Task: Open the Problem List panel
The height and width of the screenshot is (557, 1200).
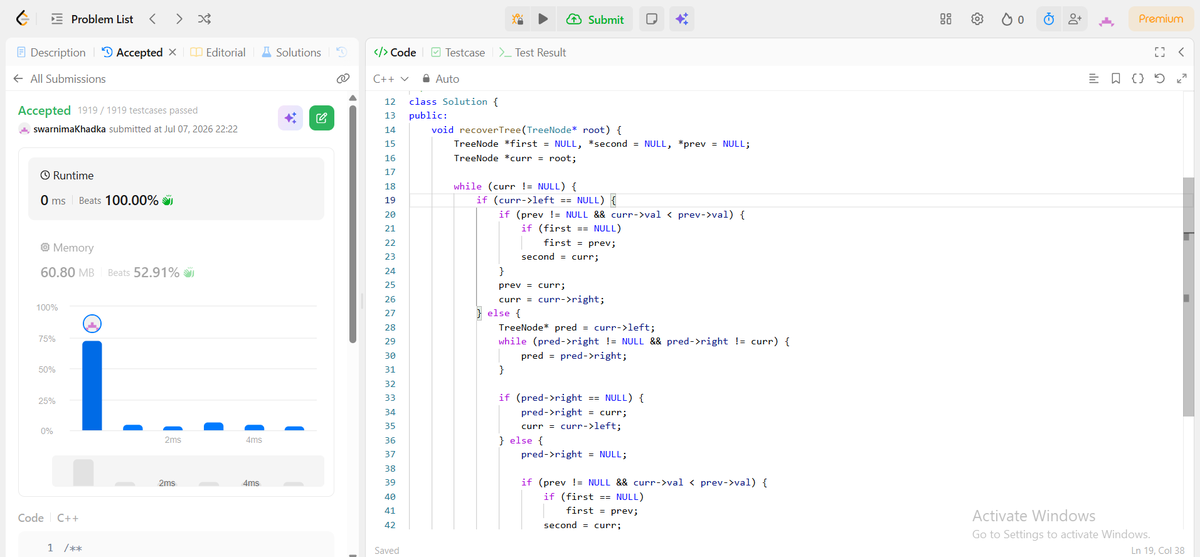Action: pyautogui.click(x=91, y=19)
